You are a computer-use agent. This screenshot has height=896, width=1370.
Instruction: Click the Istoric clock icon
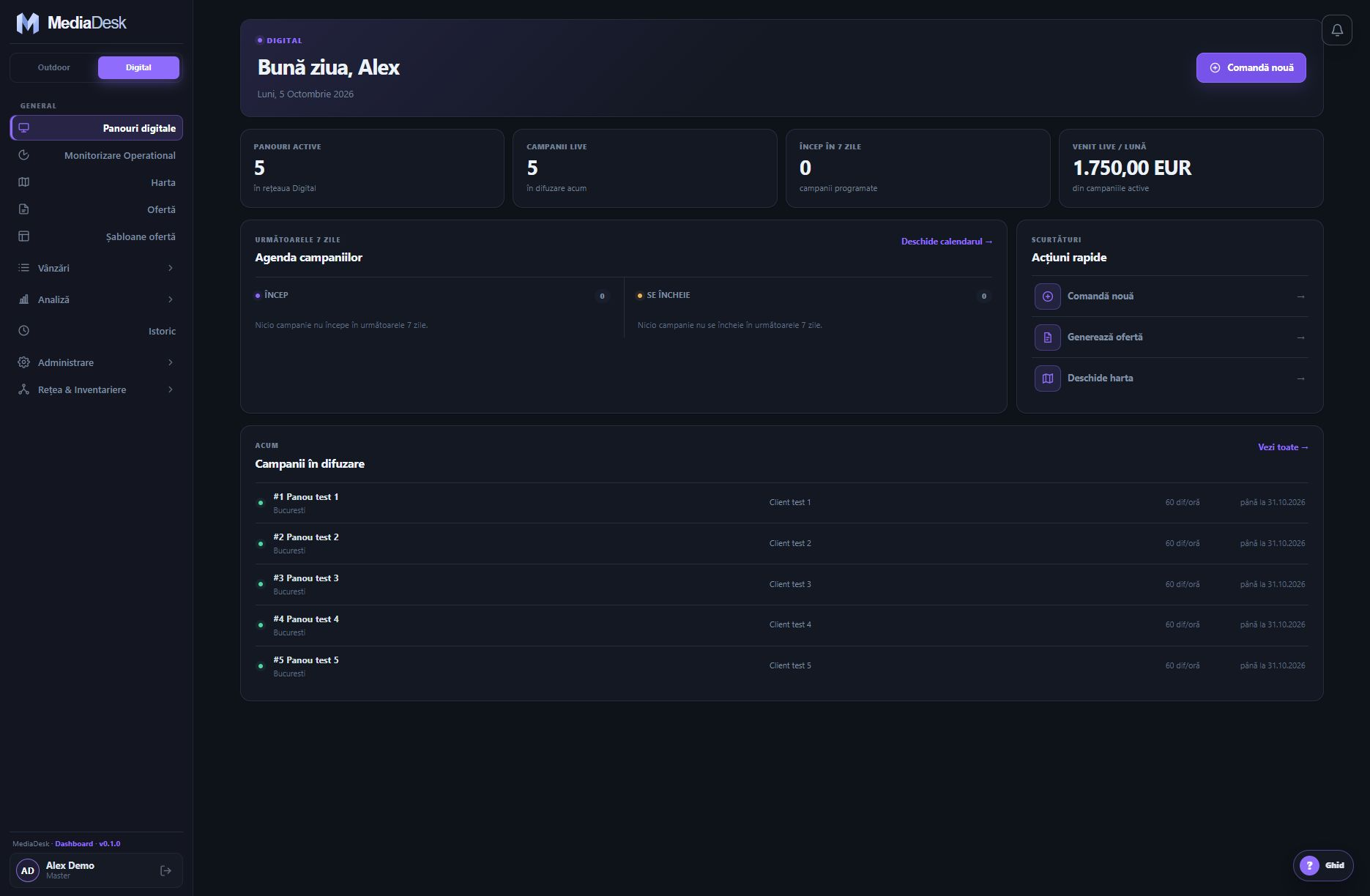pos(24,331)
